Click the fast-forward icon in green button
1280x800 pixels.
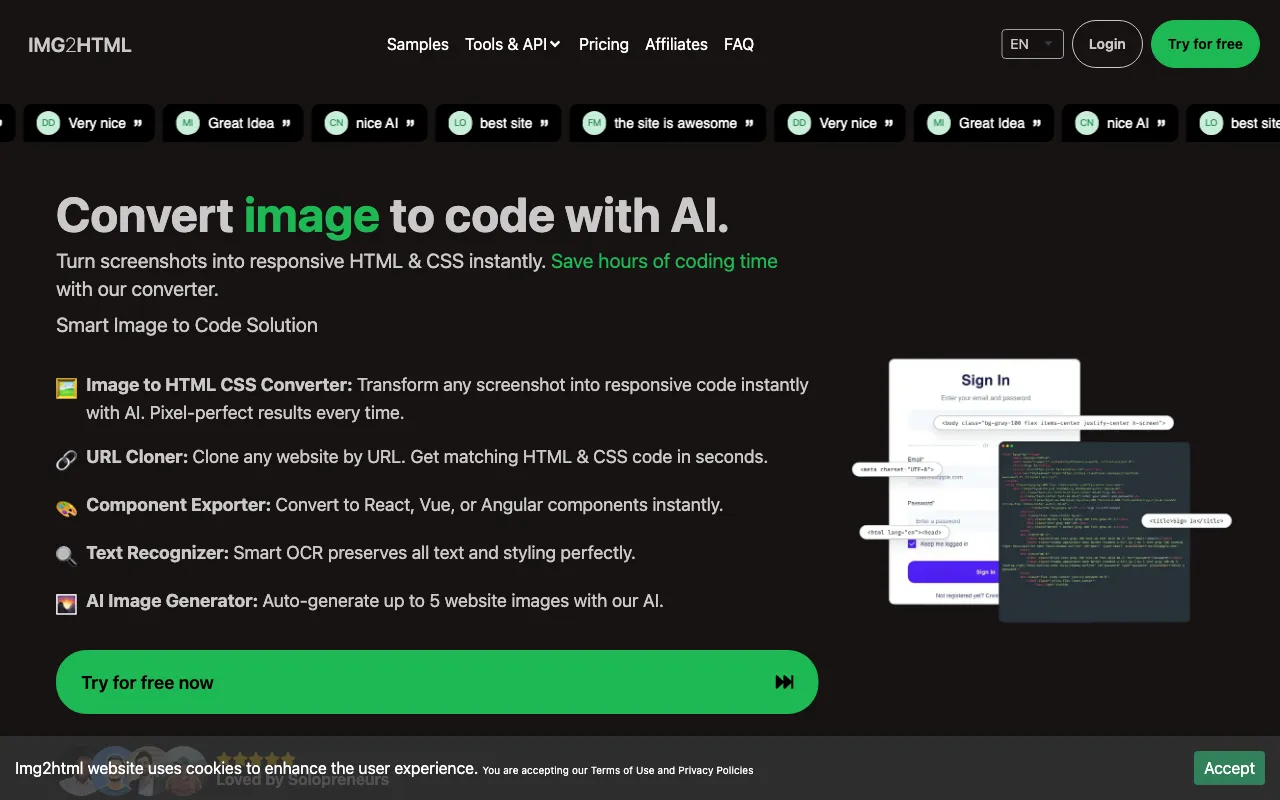785,682
